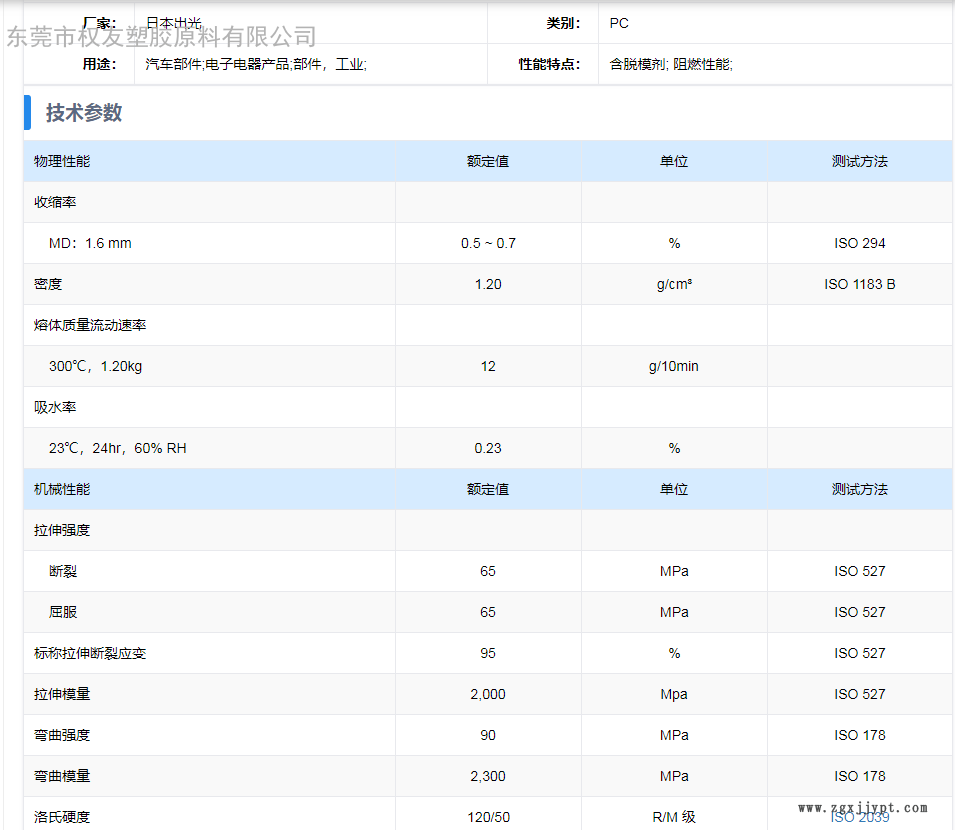Click the 洛氏硬度 value 120/50
Image resolution: width=955 pixels, height=830 pixels.
(x=488, y=817)
